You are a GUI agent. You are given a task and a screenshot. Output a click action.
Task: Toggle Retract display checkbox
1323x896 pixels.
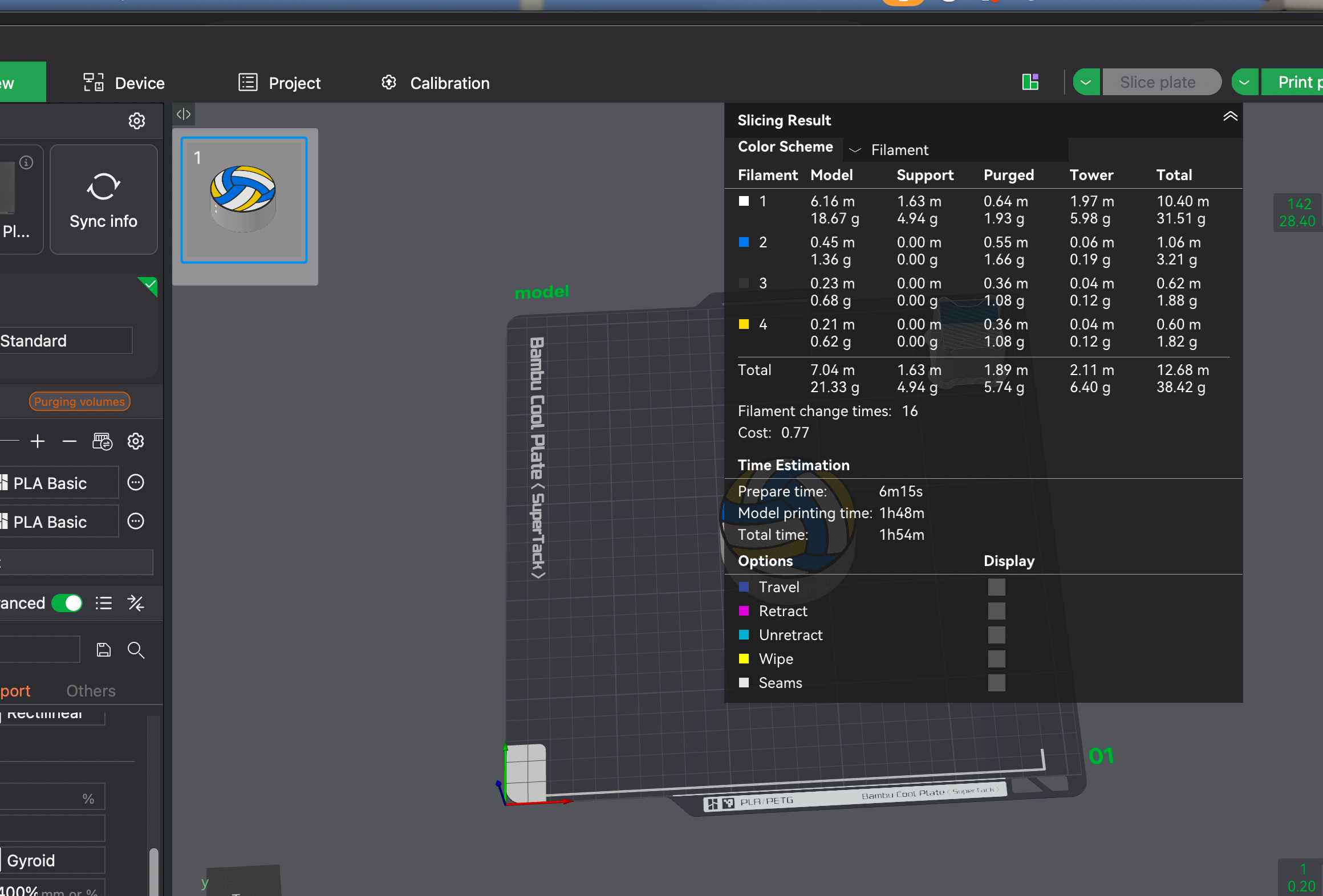[x=997, y=611]
